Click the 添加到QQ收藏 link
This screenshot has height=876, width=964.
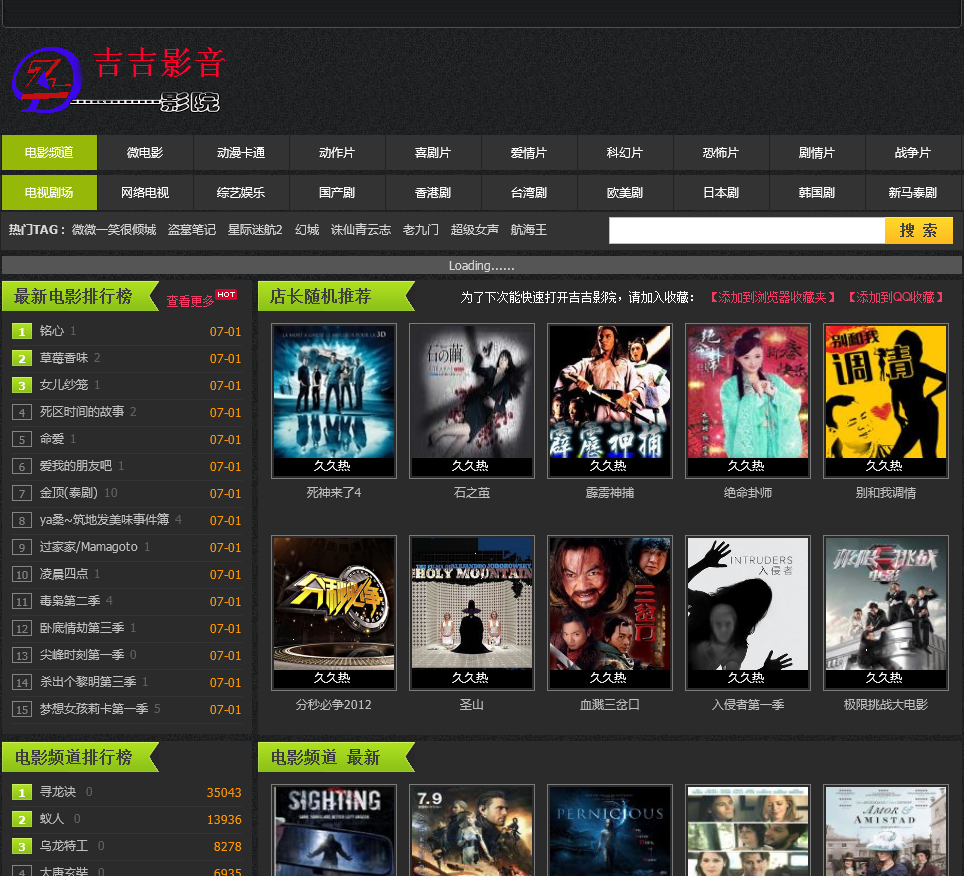coord(896,298)
